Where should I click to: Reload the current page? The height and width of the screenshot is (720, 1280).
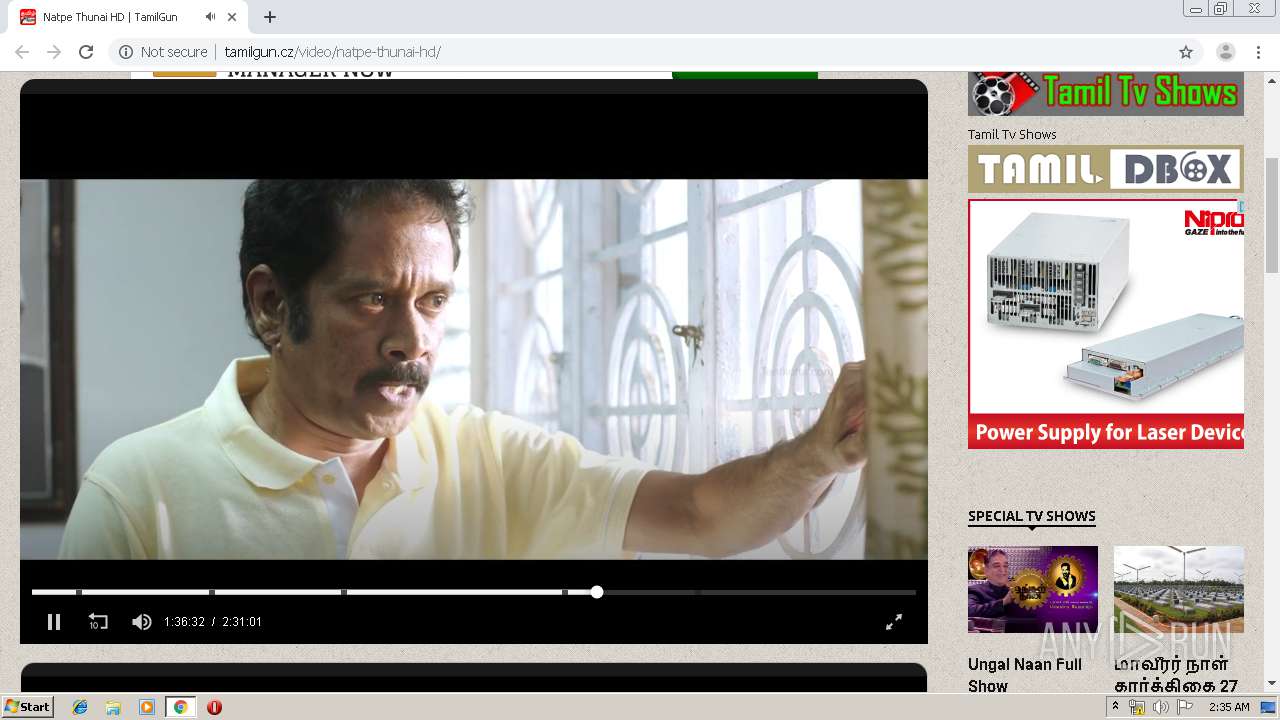point(86,52)
